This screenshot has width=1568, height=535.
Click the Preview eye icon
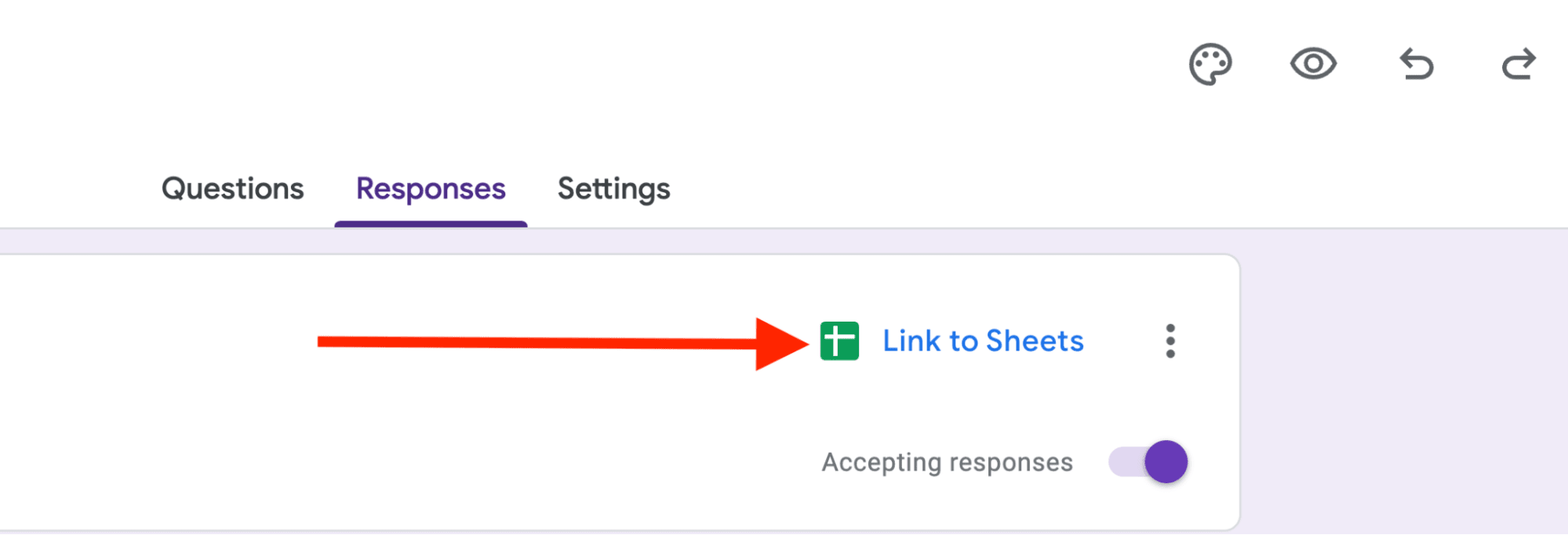pyautogui.click(x=1313, y=64)
